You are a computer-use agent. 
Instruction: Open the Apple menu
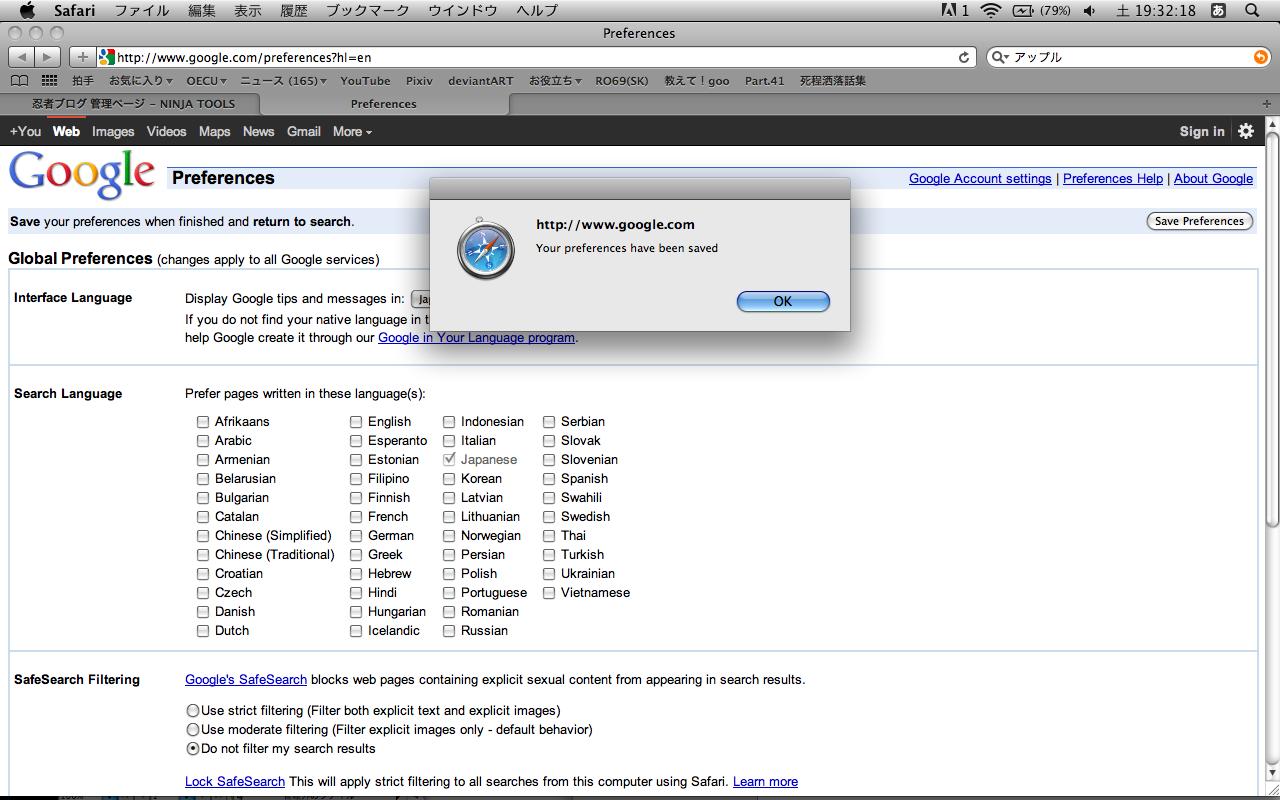27,11
